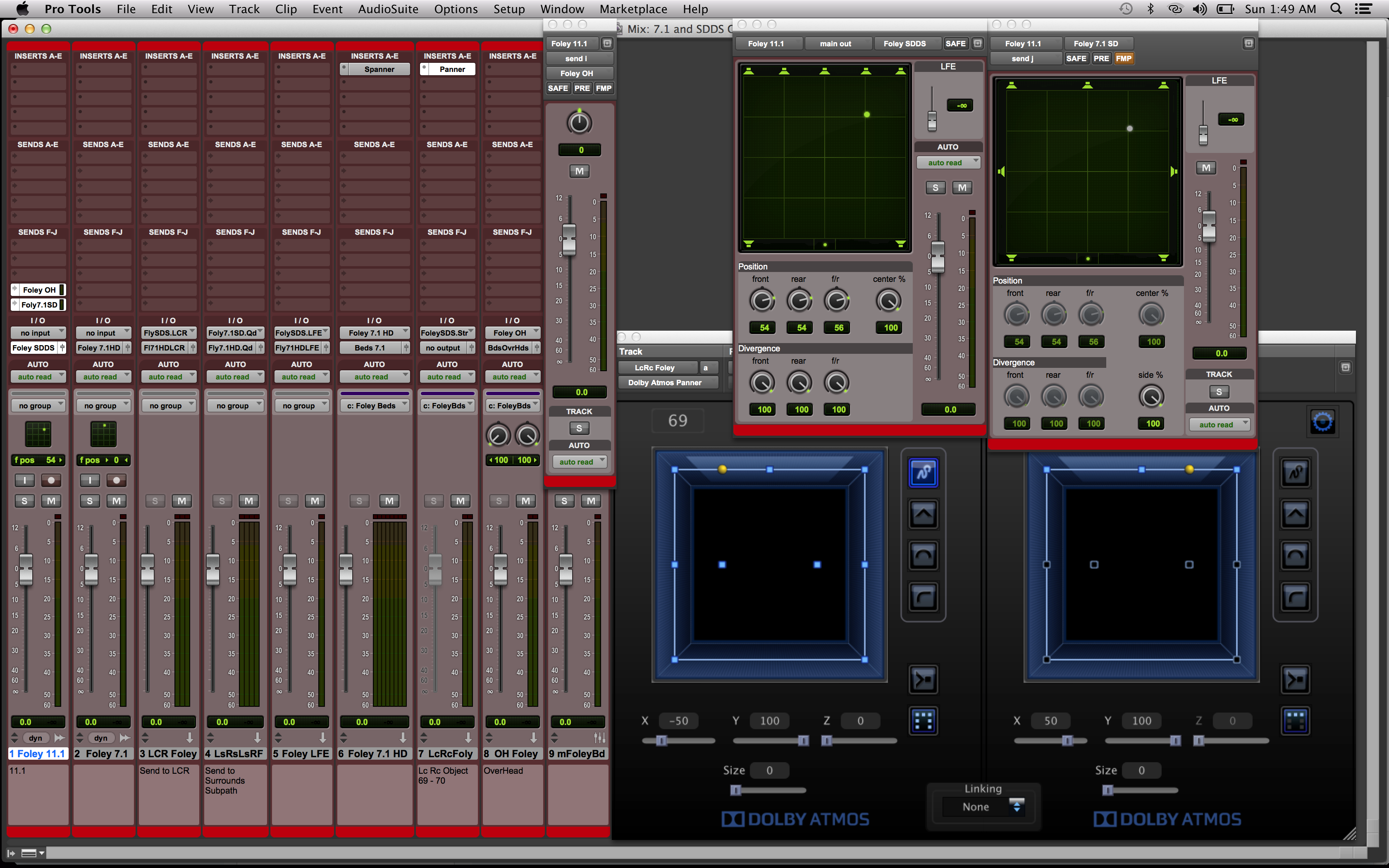The width and height of the screenshot is (1389, 868).
Task: Click the Size slider in left Atmos panner
Action: 736,790
